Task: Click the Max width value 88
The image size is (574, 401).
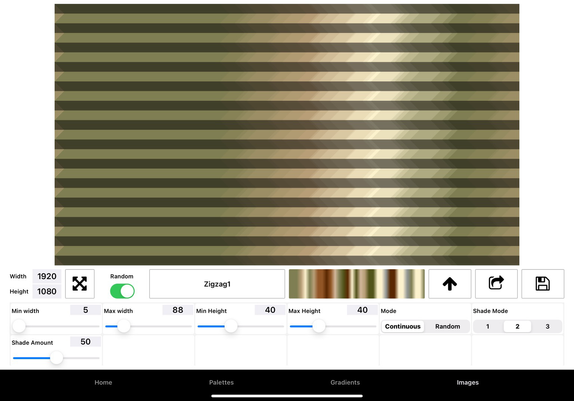Action: click(x=178, y=310)
